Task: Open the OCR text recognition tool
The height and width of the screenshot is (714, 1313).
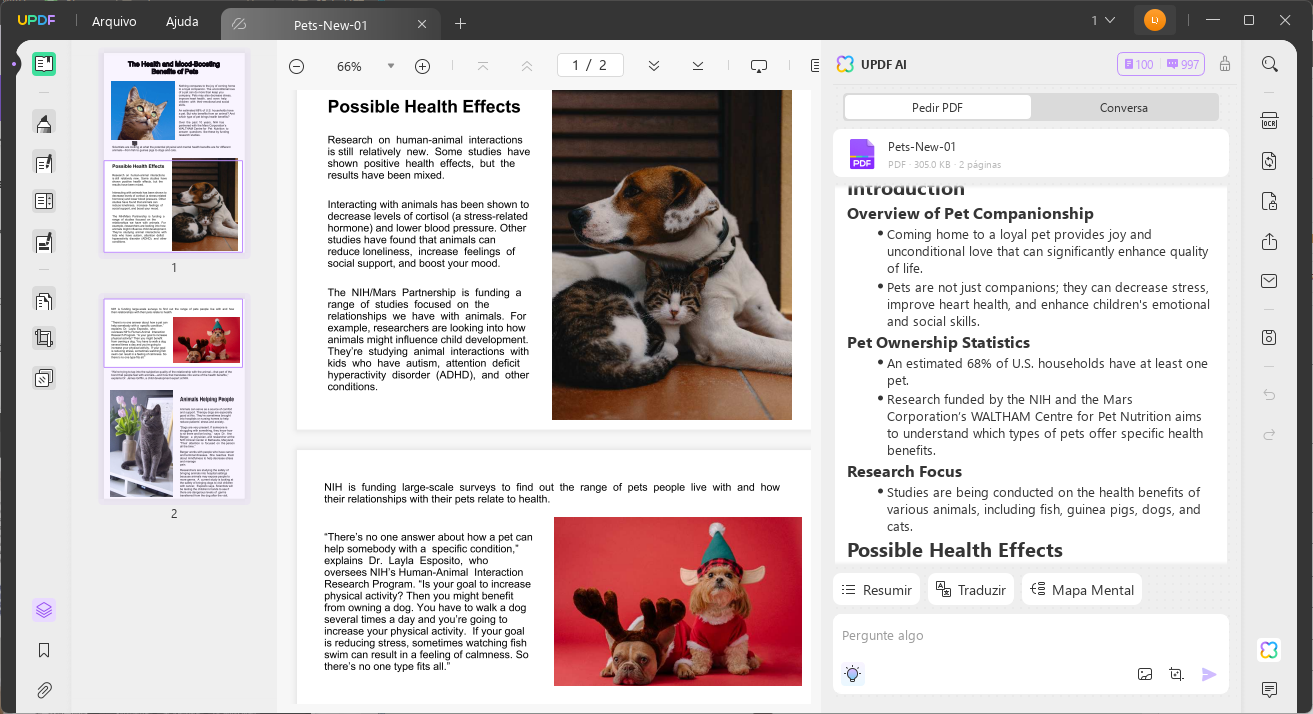Action: pos(1268,120)
